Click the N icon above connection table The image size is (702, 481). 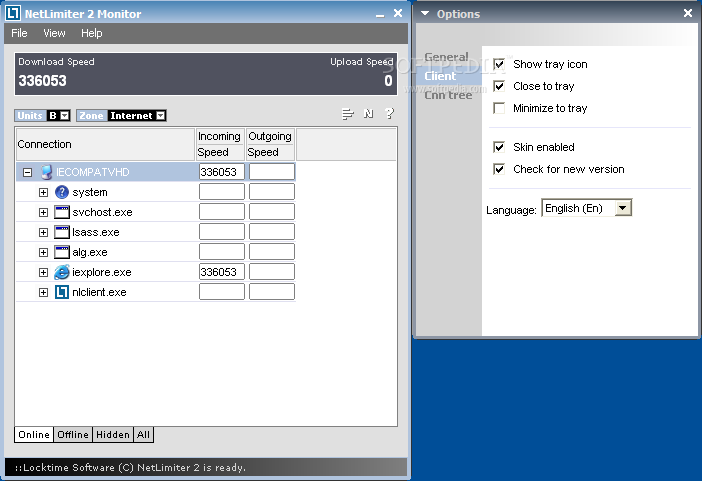pyautogui.click(x=368, y=114)
